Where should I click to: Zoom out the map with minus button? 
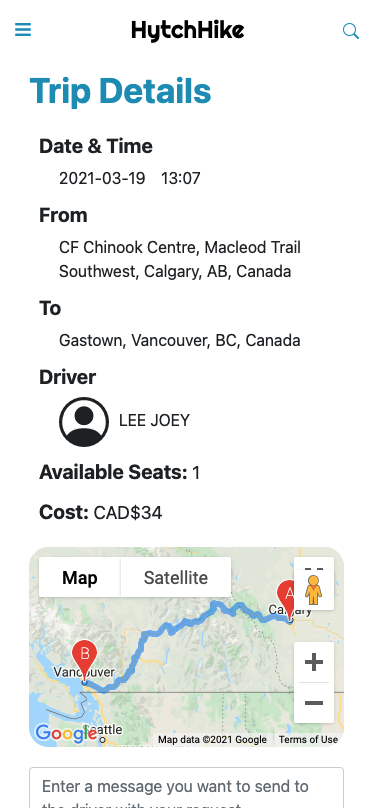(314, 703)
